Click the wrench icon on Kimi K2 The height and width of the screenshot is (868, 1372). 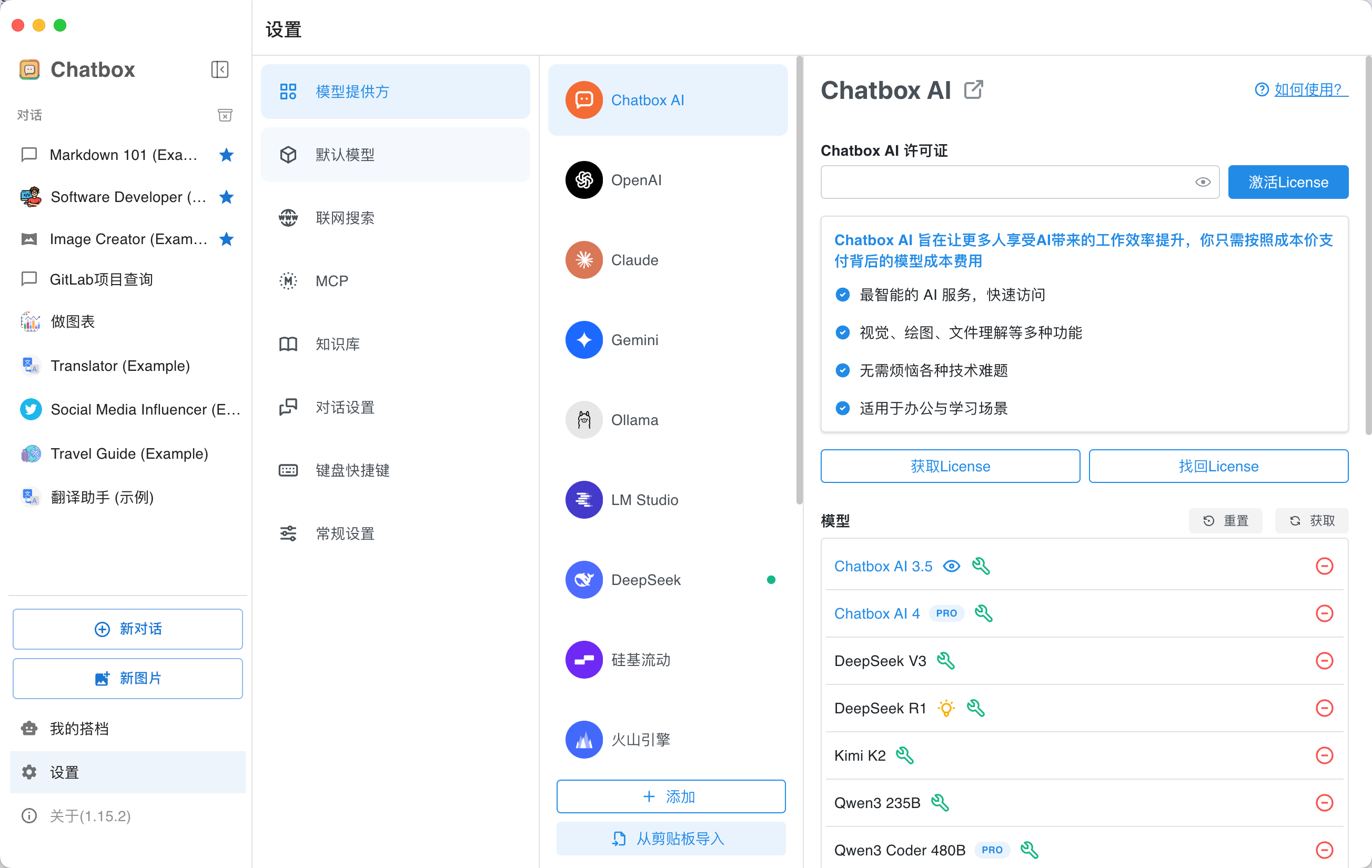[904, 755]
